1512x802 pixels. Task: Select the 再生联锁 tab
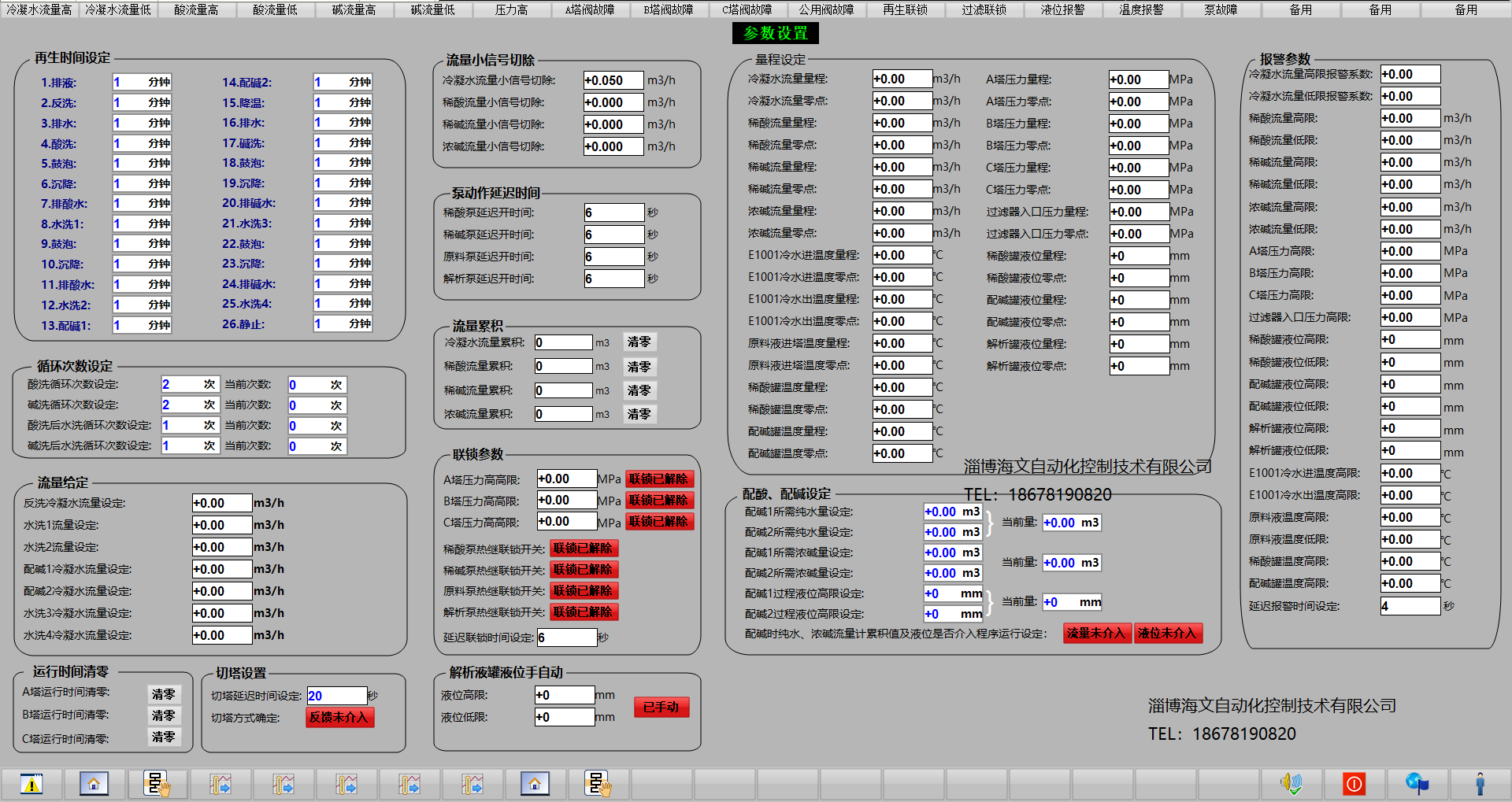(x=906, y=9)
